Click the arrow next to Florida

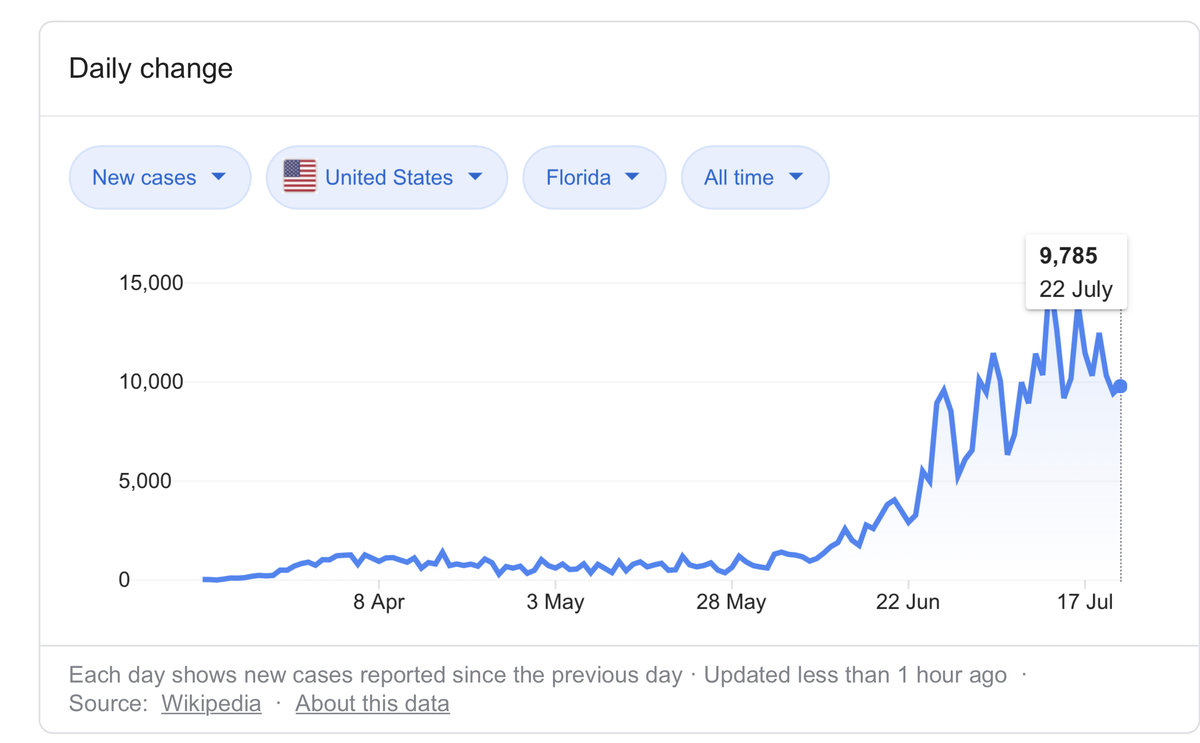(632, 177)
